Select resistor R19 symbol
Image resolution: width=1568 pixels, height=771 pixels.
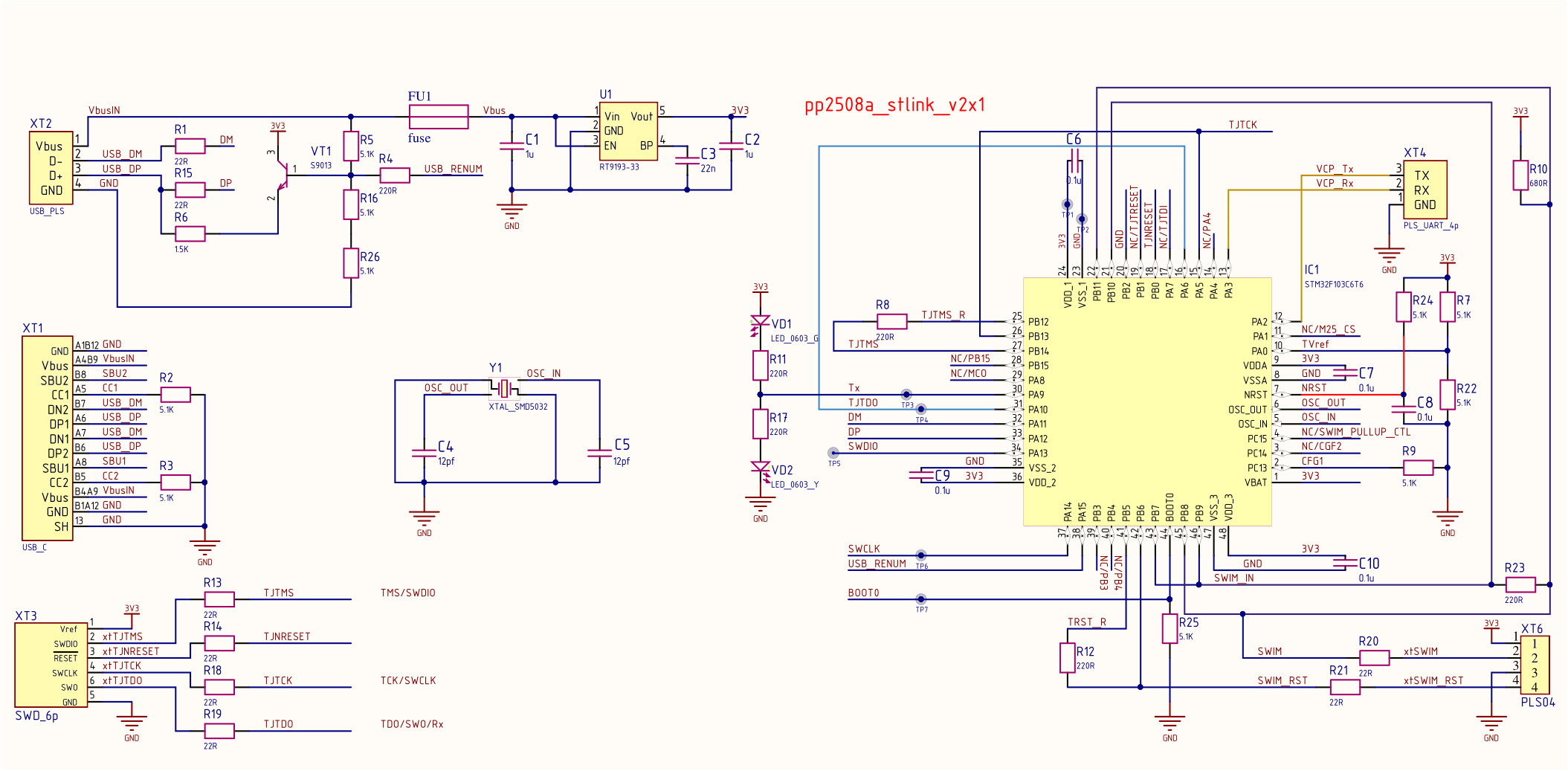(x=219, y=731)
